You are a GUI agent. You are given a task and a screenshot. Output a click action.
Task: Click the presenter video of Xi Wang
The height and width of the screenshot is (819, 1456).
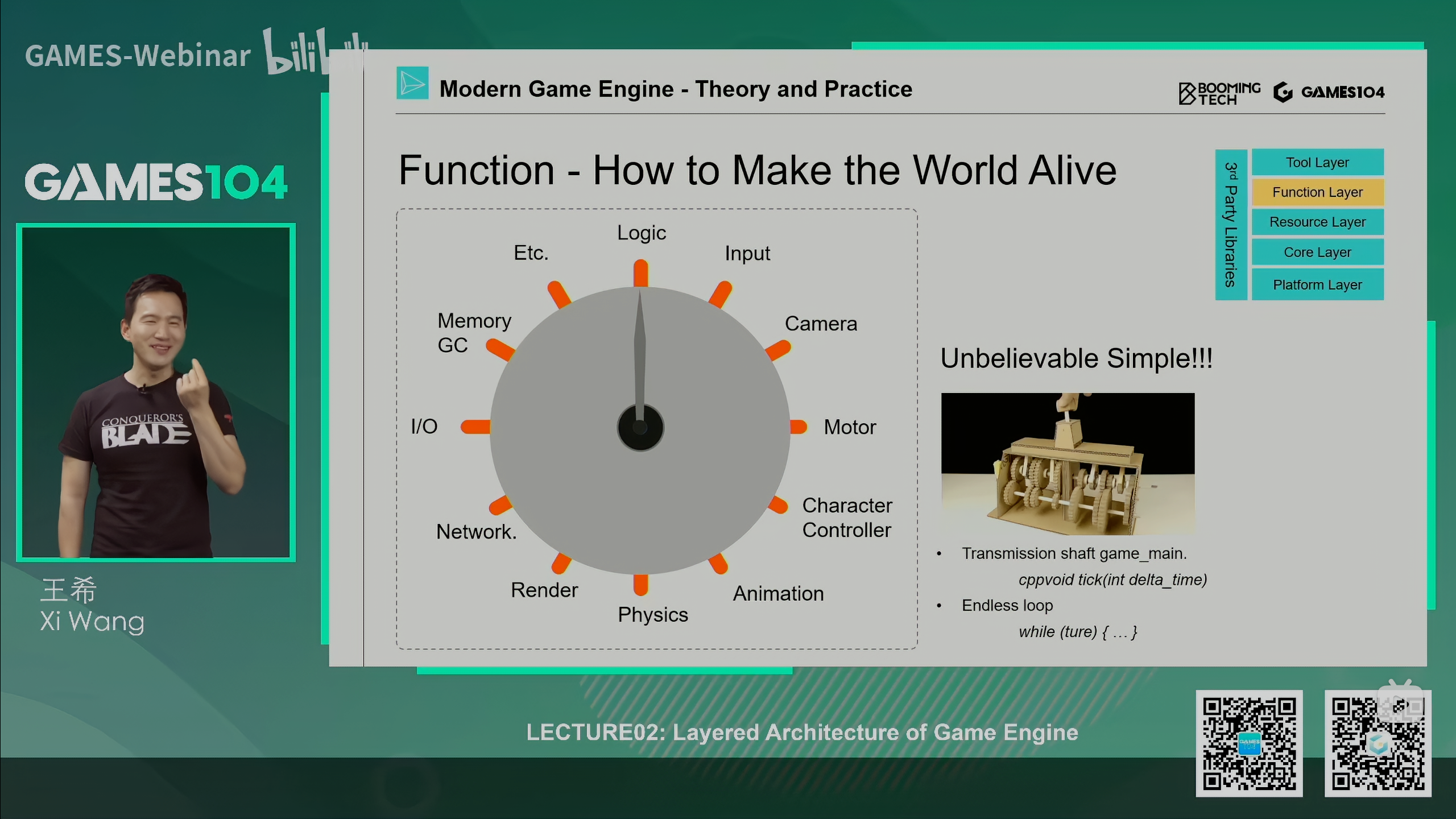[x=156, y=392]
